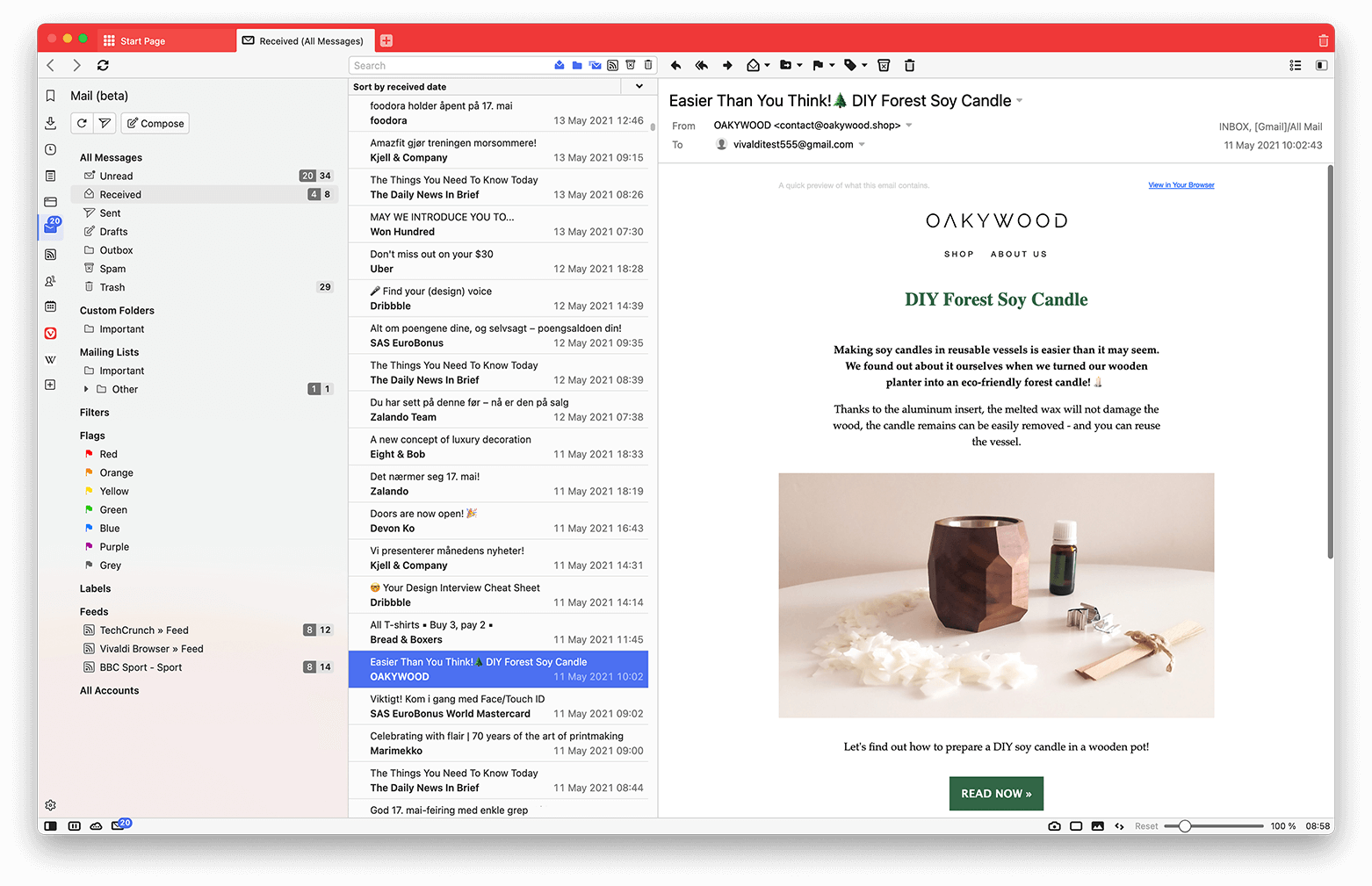Image resolution: width=1372 pixels, height=886 pixels.
Task: Open the Wikipedia web panel
Action: [50, 359]
